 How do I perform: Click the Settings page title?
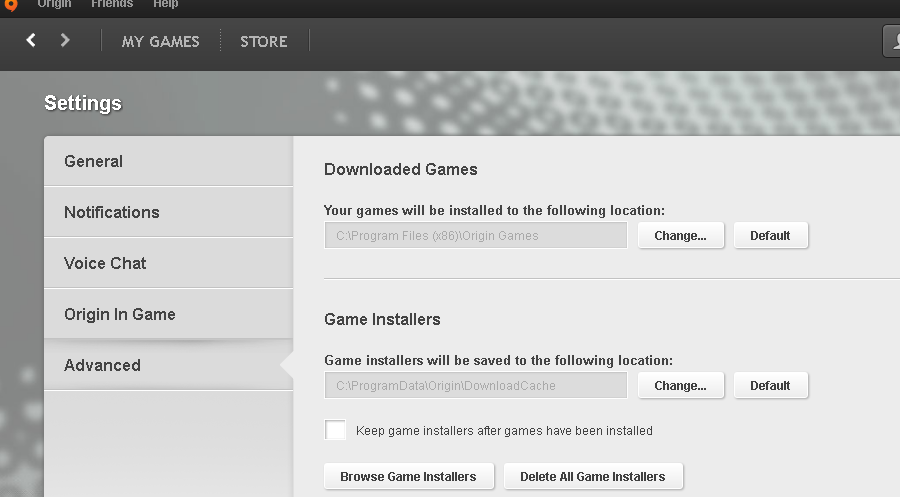click(x=83, y=103)
